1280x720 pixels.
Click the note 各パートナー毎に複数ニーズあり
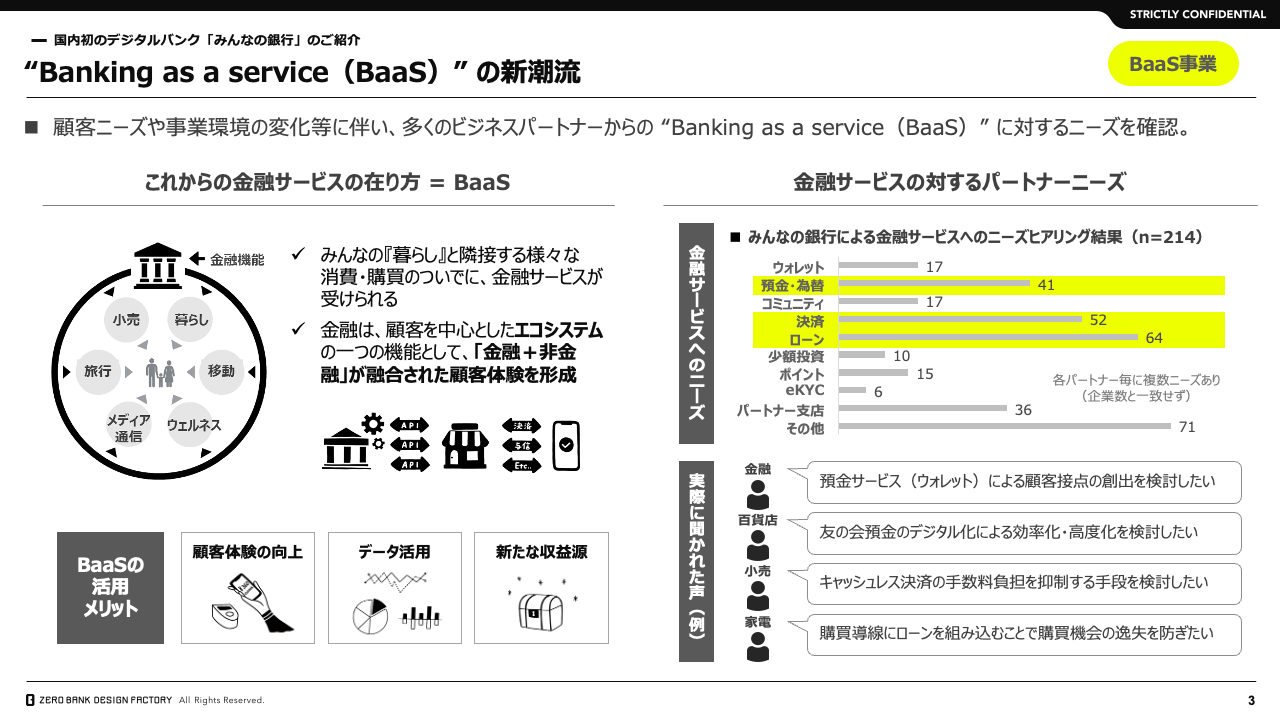(1137, 381)
